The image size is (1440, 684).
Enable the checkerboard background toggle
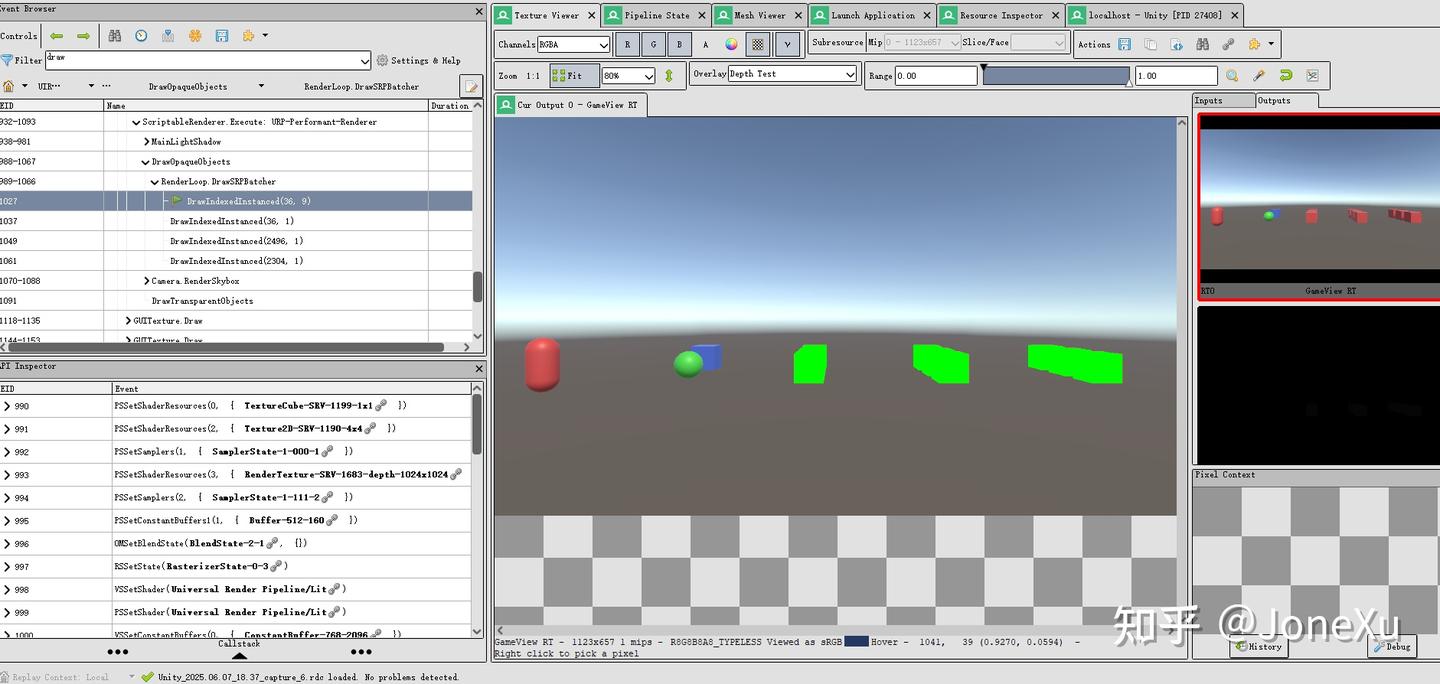coord(758,44)
